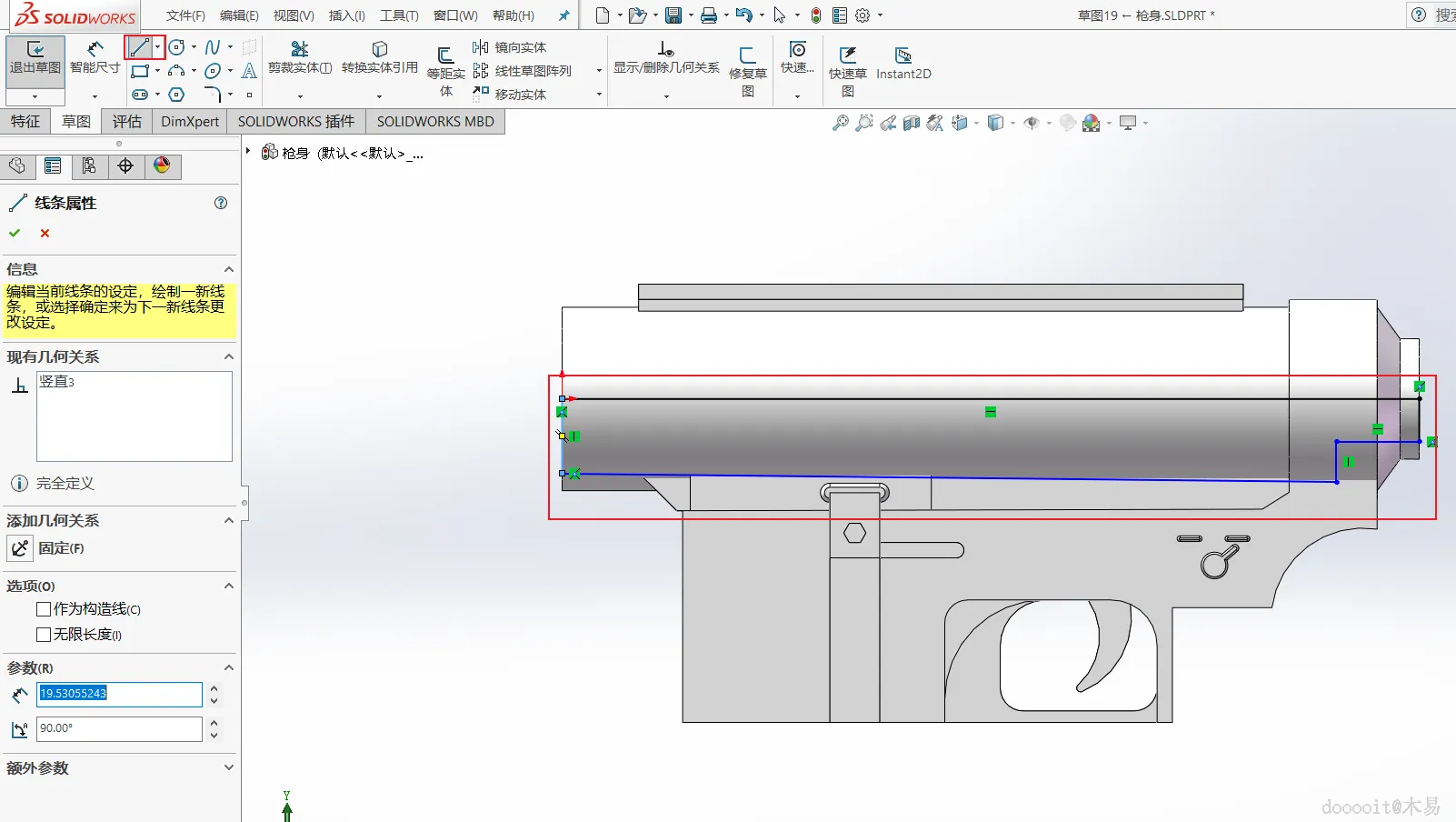Switch to the 特征 features tab
The height and width of the screenshot is (822, 1456).
(25, 122)
